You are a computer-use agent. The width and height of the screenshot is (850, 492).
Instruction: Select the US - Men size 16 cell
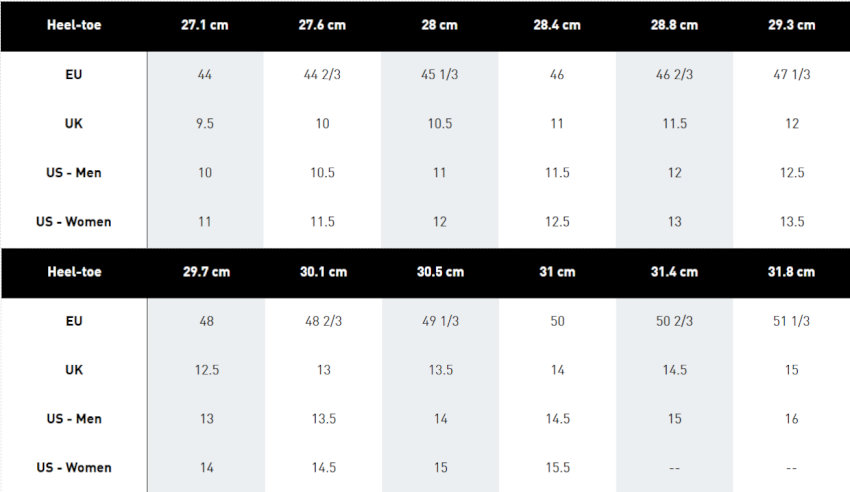pyautogui.click(x=791, y=419)
